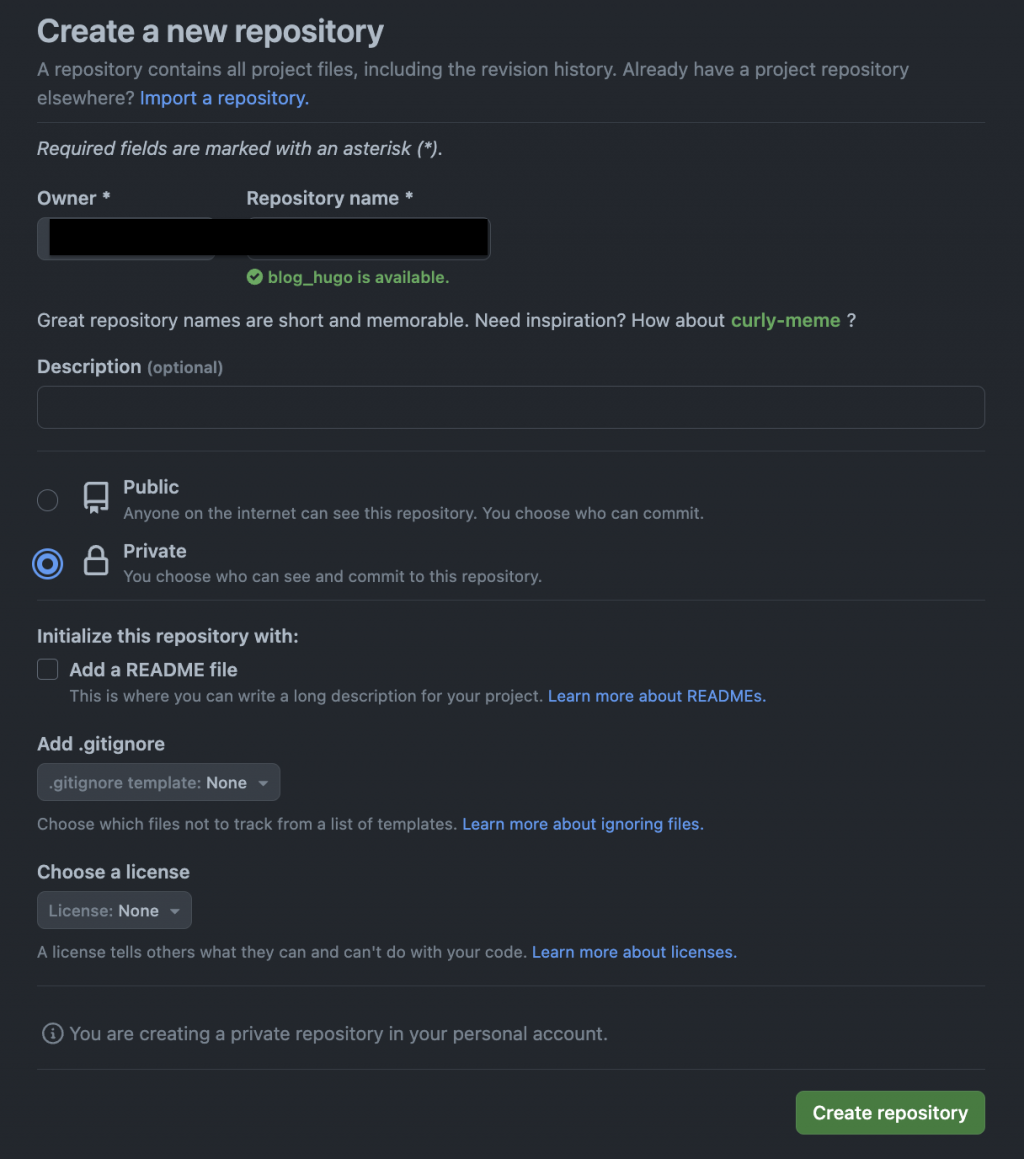Image resolution: width=1024 pixels, height=1159 pixels.
Task: Click the Add a README file label
Action: click(153, 670)
